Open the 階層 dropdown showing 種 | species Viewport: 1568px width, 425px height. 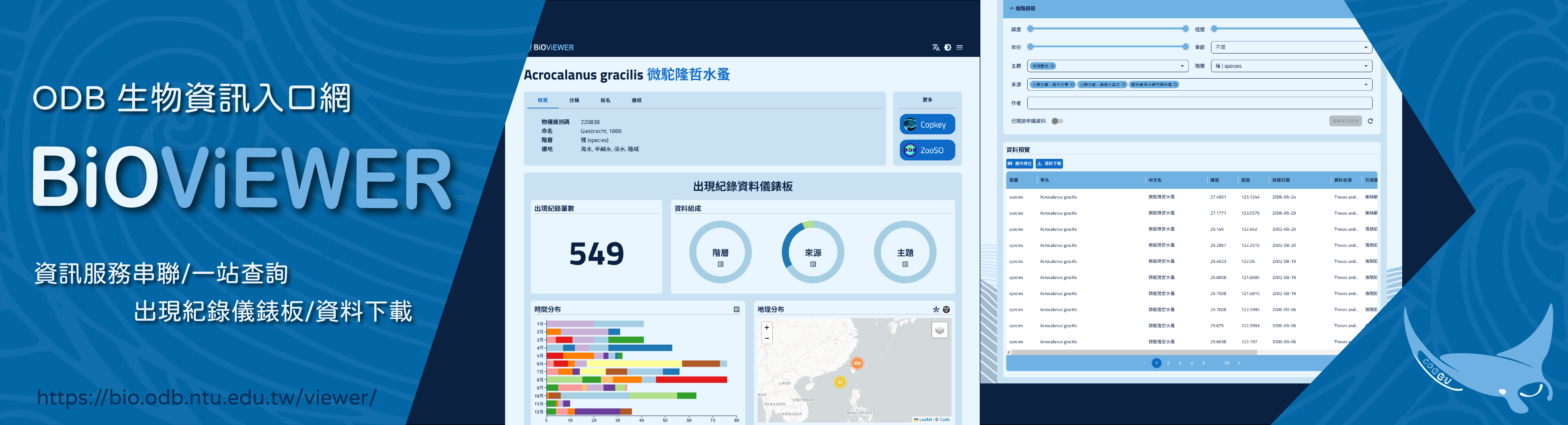[1292, 66]
